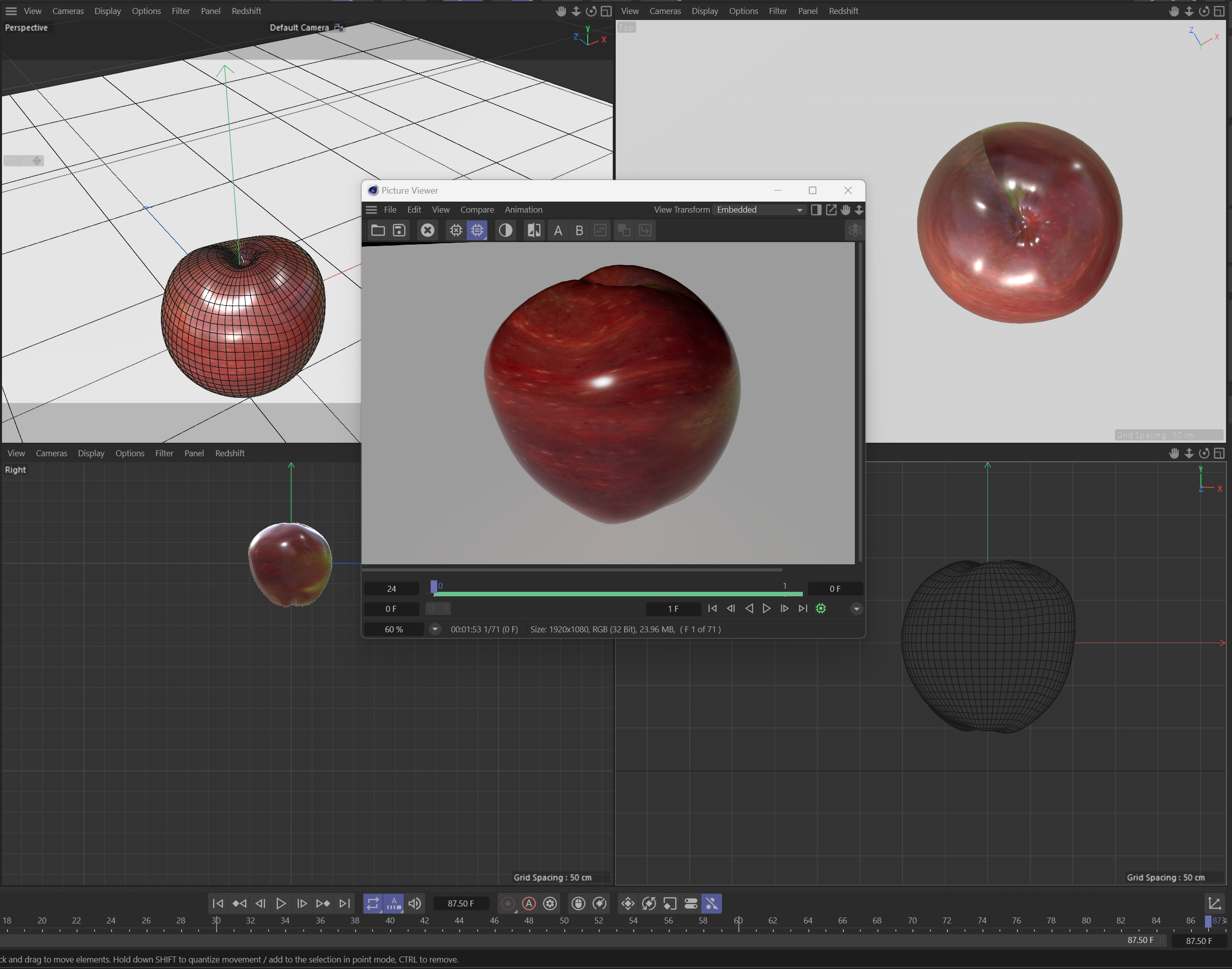Click frame 40 on the timeline ruler
1232x969 pixels.
[x=390, y=920]
